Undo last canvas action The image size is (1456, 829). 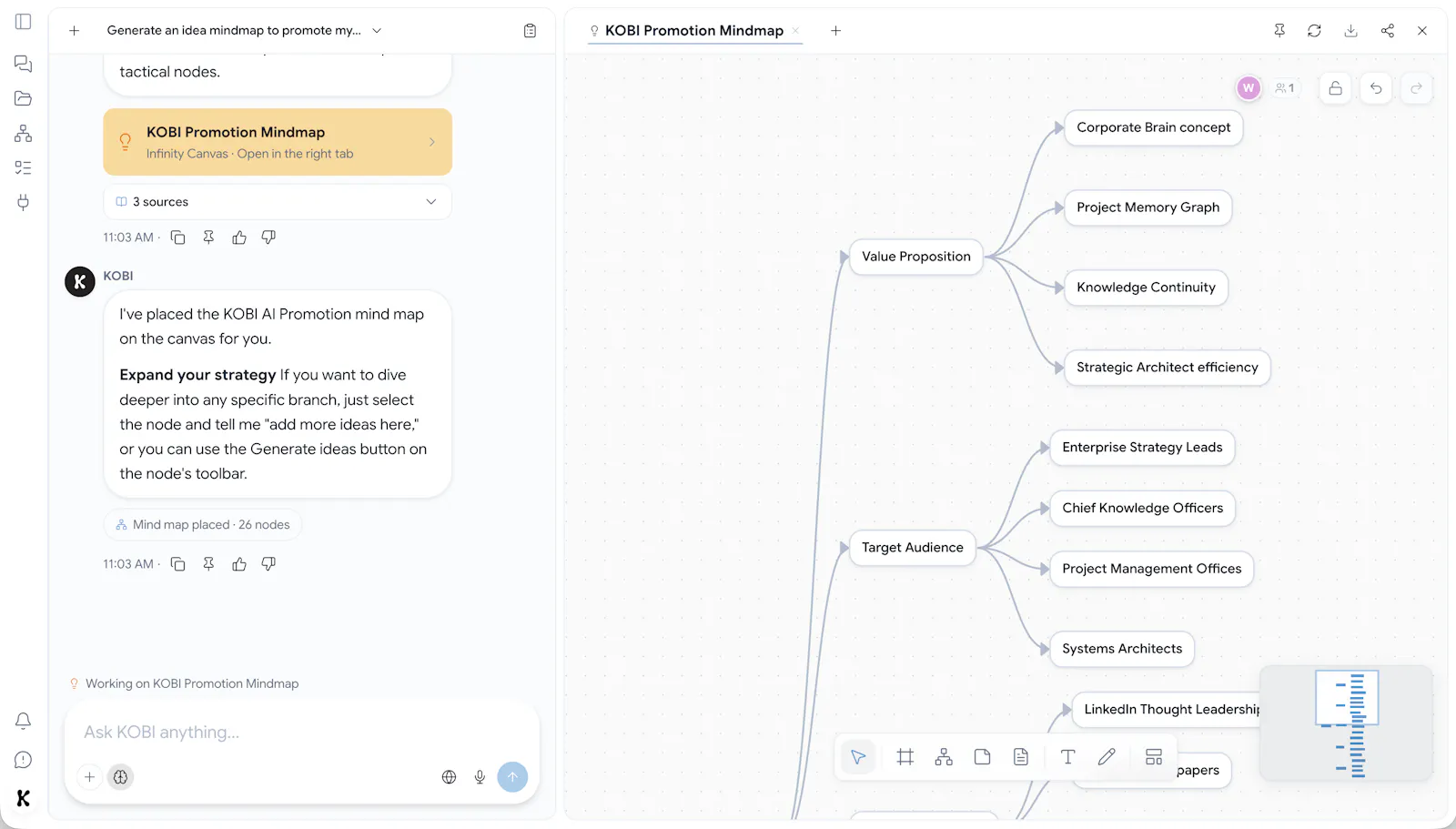[x=1376, y=88]
